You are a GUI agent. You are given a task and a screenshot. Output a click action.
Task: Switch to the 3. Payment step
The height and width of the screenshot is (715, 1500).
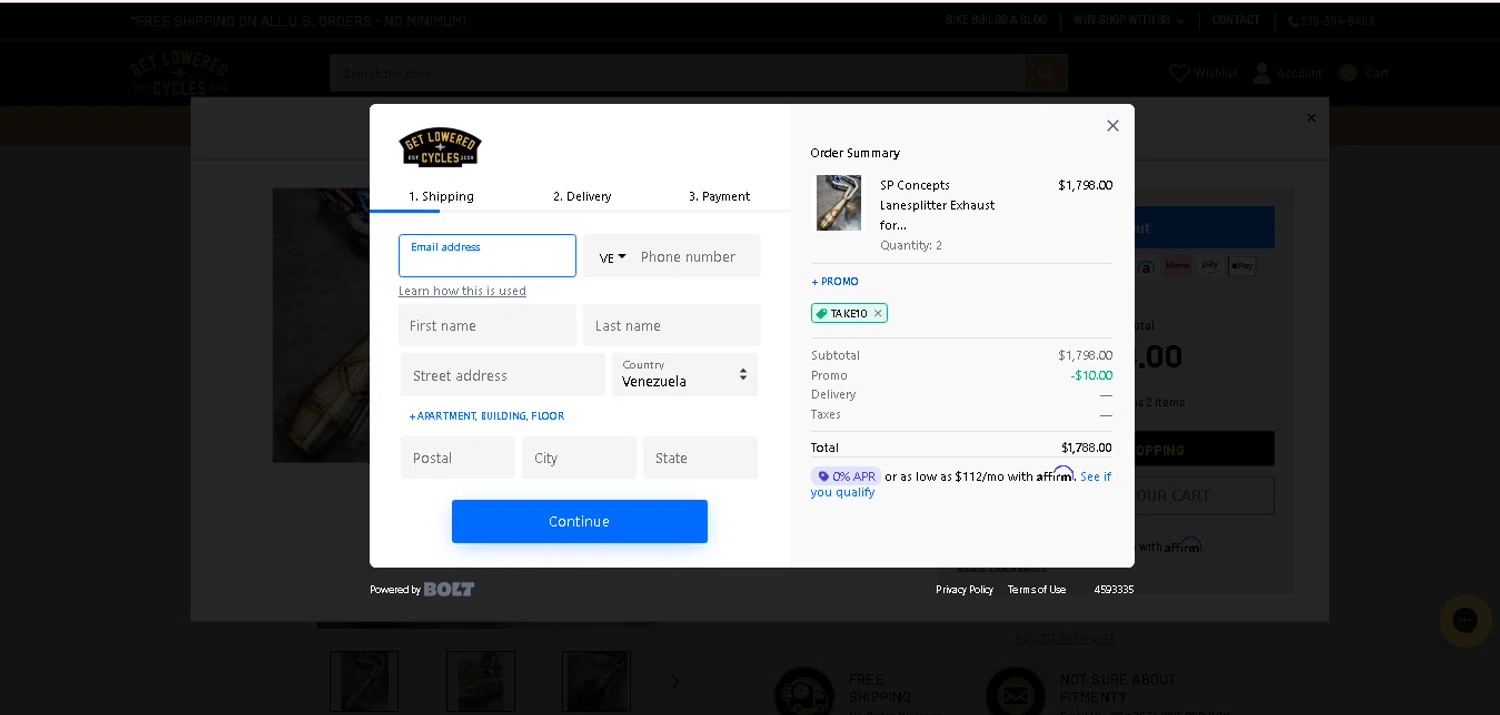(x=719, y=196)
